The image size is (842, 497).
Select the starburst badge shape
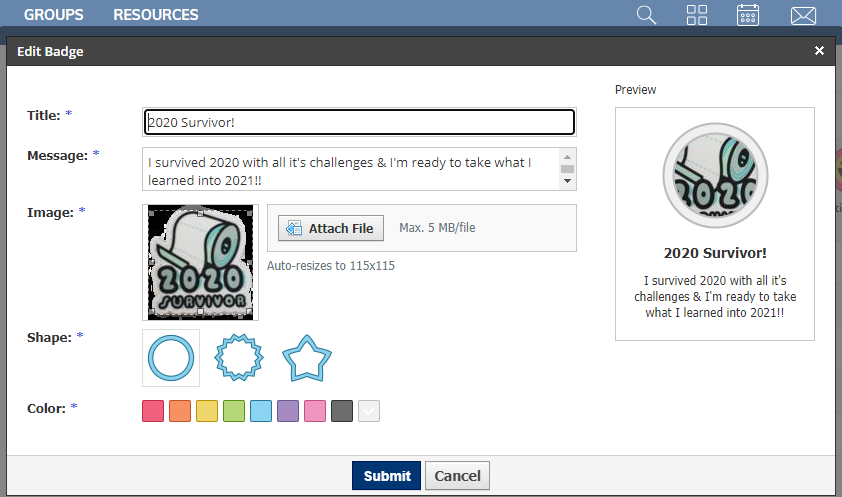[x=239, y=357]
